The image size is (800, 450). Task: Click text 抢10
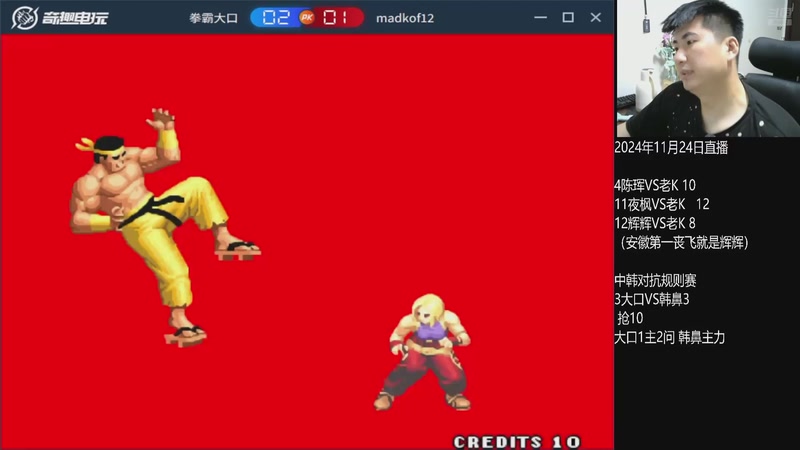(630, 318)
